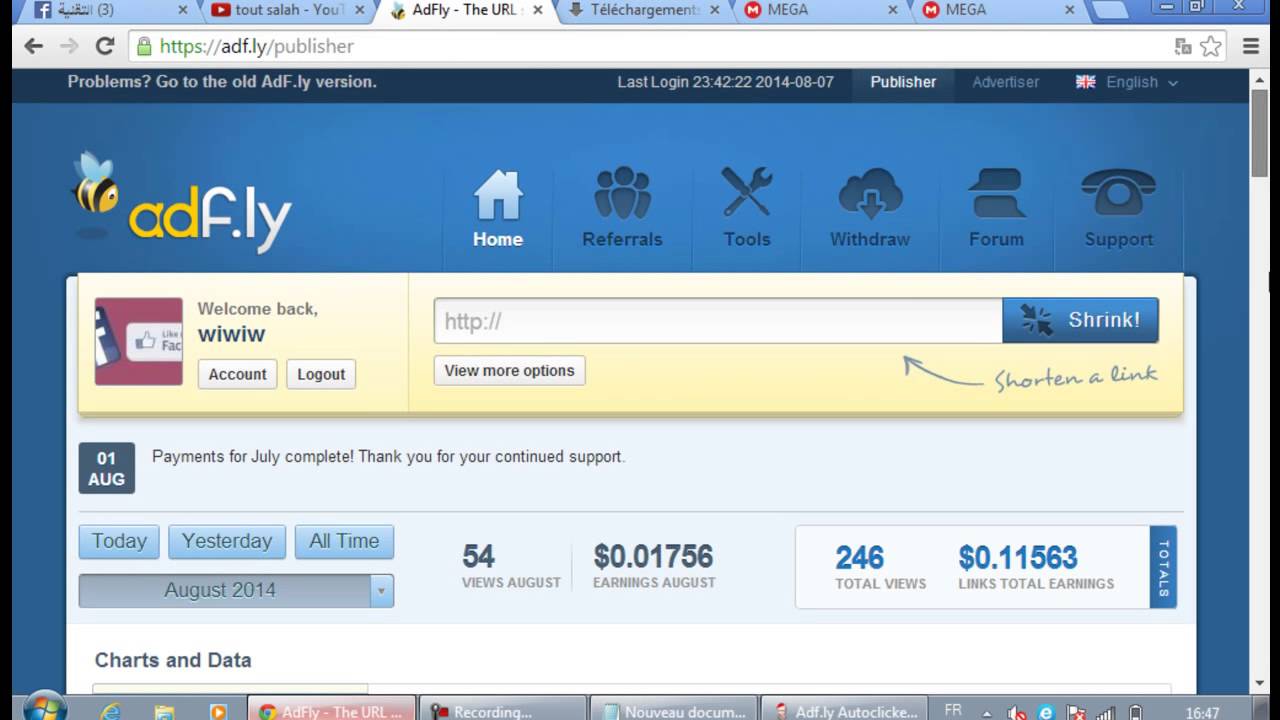The image size is (1280, 720).
Task: Click the green padlock security icon
Action: pyautogui.click(x=144, y=46)
